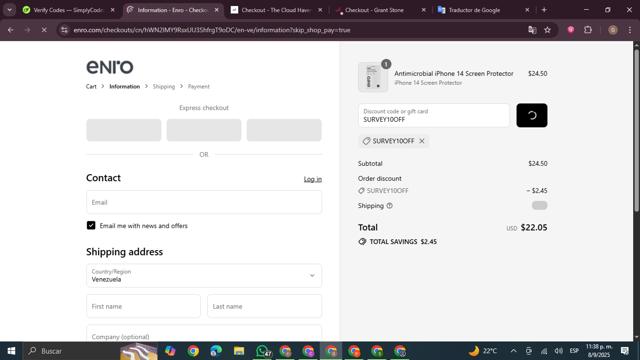Screen dimensions: 640x360
Task: Open the Windows Start menu
Action: click(x=11, y=351)
